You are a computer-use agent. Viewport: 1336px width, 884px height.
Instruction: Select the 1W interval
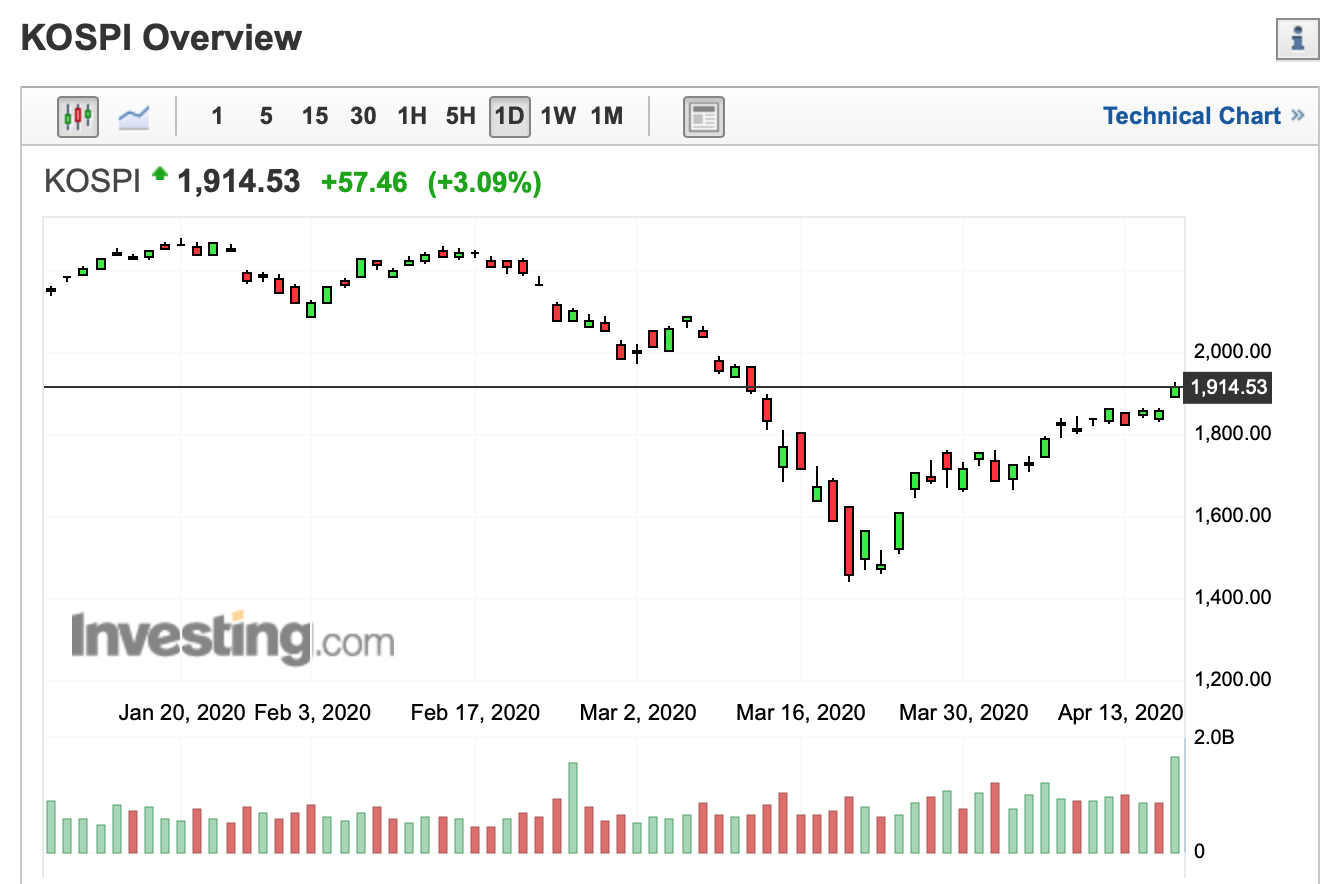(x=558, y=116)
